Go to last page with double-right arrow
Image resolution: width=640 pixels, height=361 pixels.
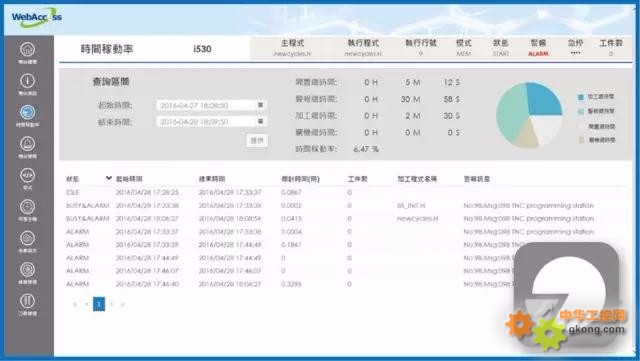point(122,304)
